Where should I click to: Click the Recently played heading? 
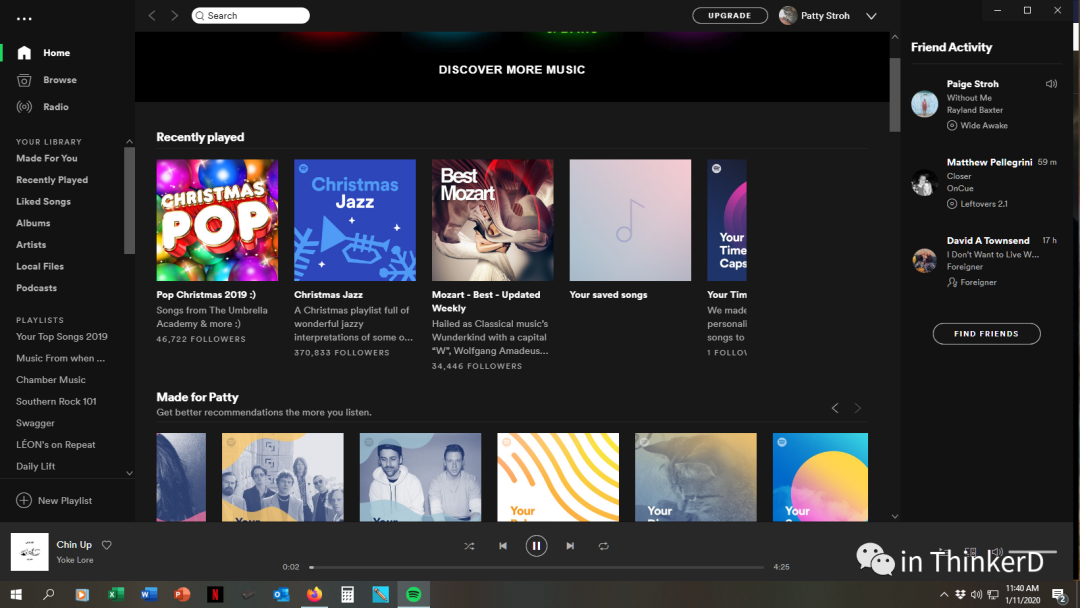coord(200,137)
